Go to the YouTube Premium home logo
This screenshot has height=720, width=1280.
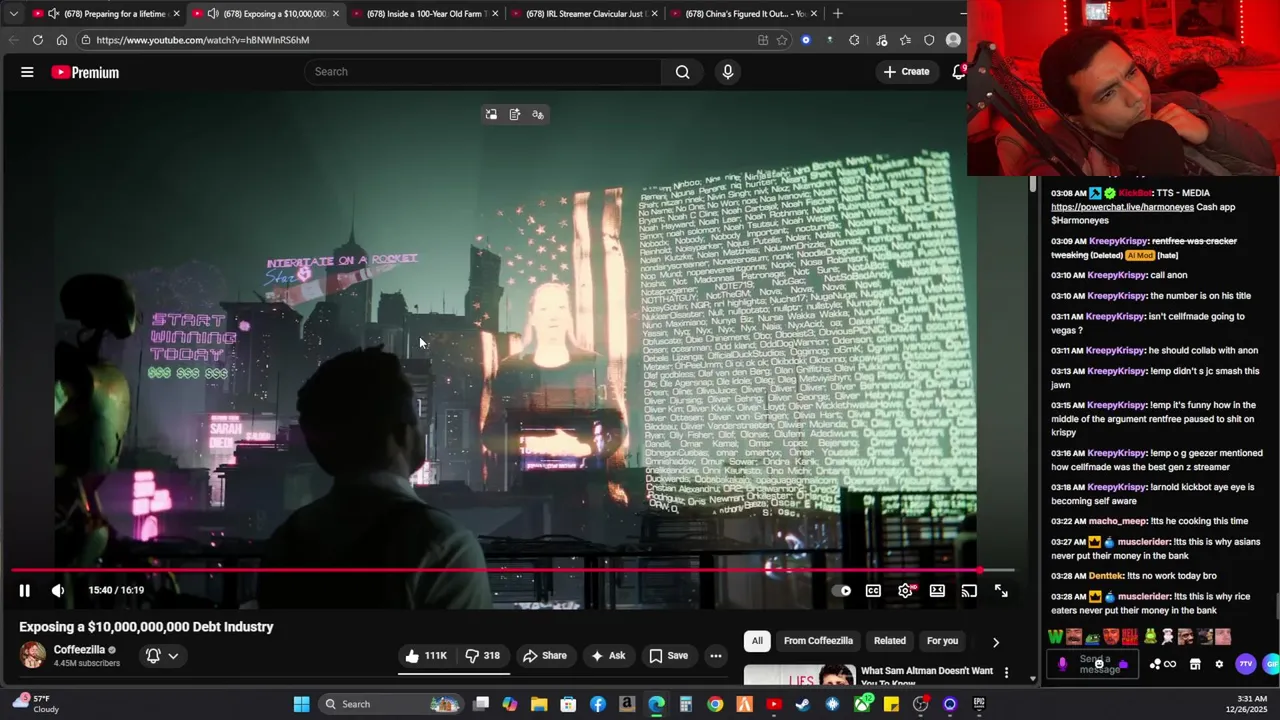click(x=85, y=72)
